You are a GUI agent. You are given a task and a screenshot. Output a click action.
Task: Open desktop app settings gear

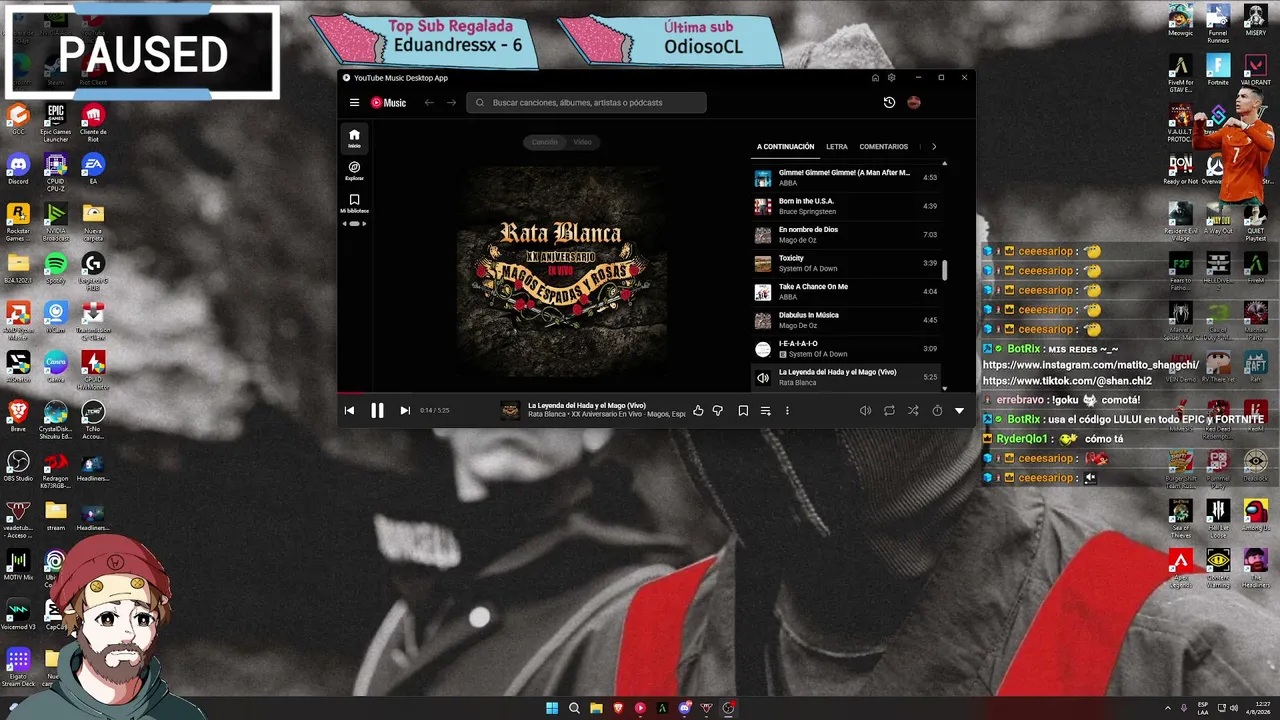(891, 77)
